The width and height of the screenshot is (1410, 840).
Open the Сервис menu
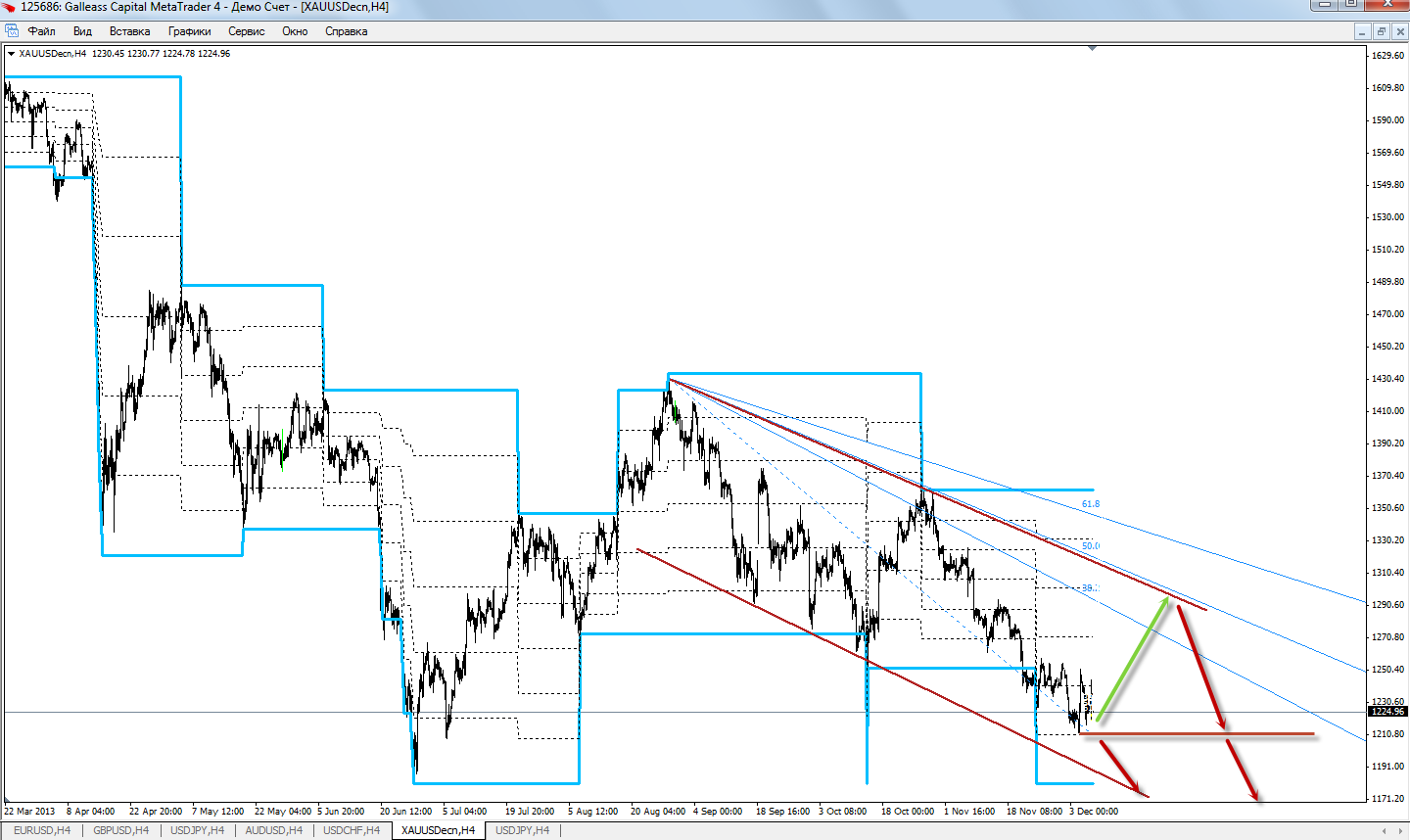(246, 31)
